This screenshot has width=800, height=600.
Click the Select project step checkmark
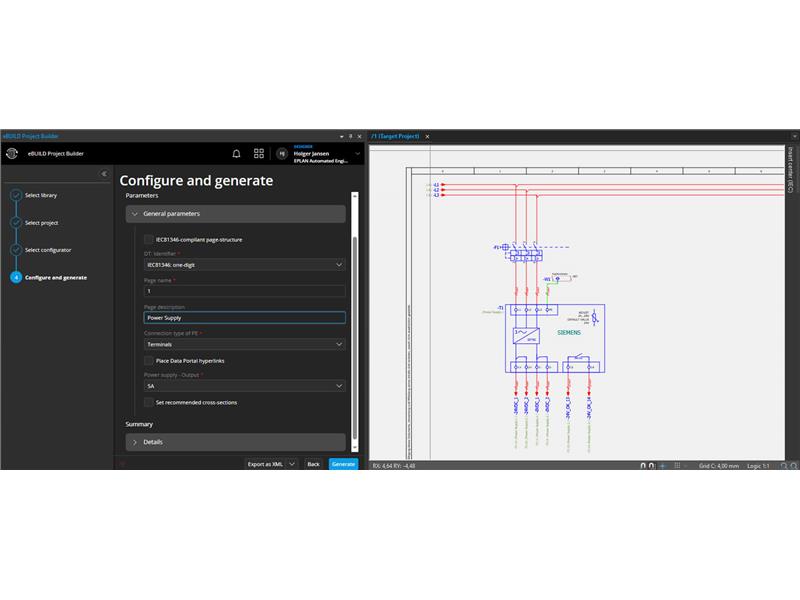(16, 222)
